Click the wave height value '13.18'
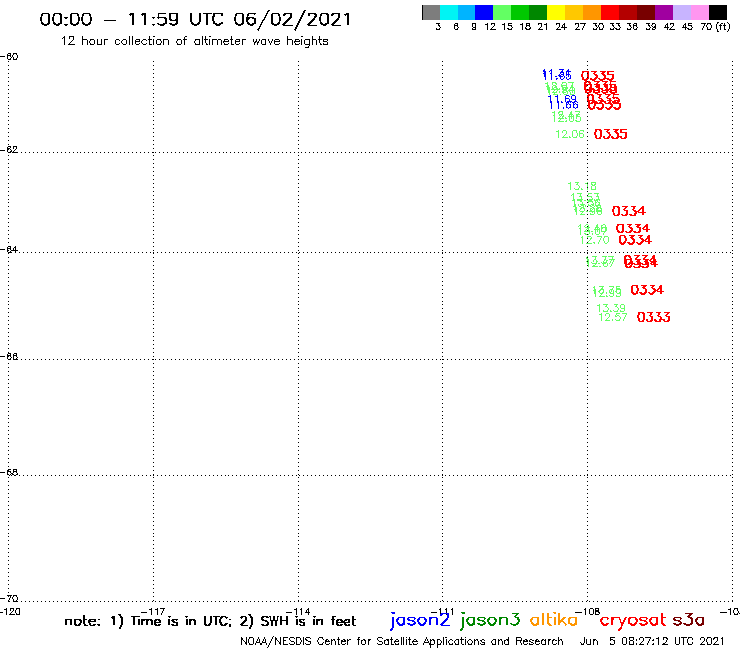 [582, 186]
